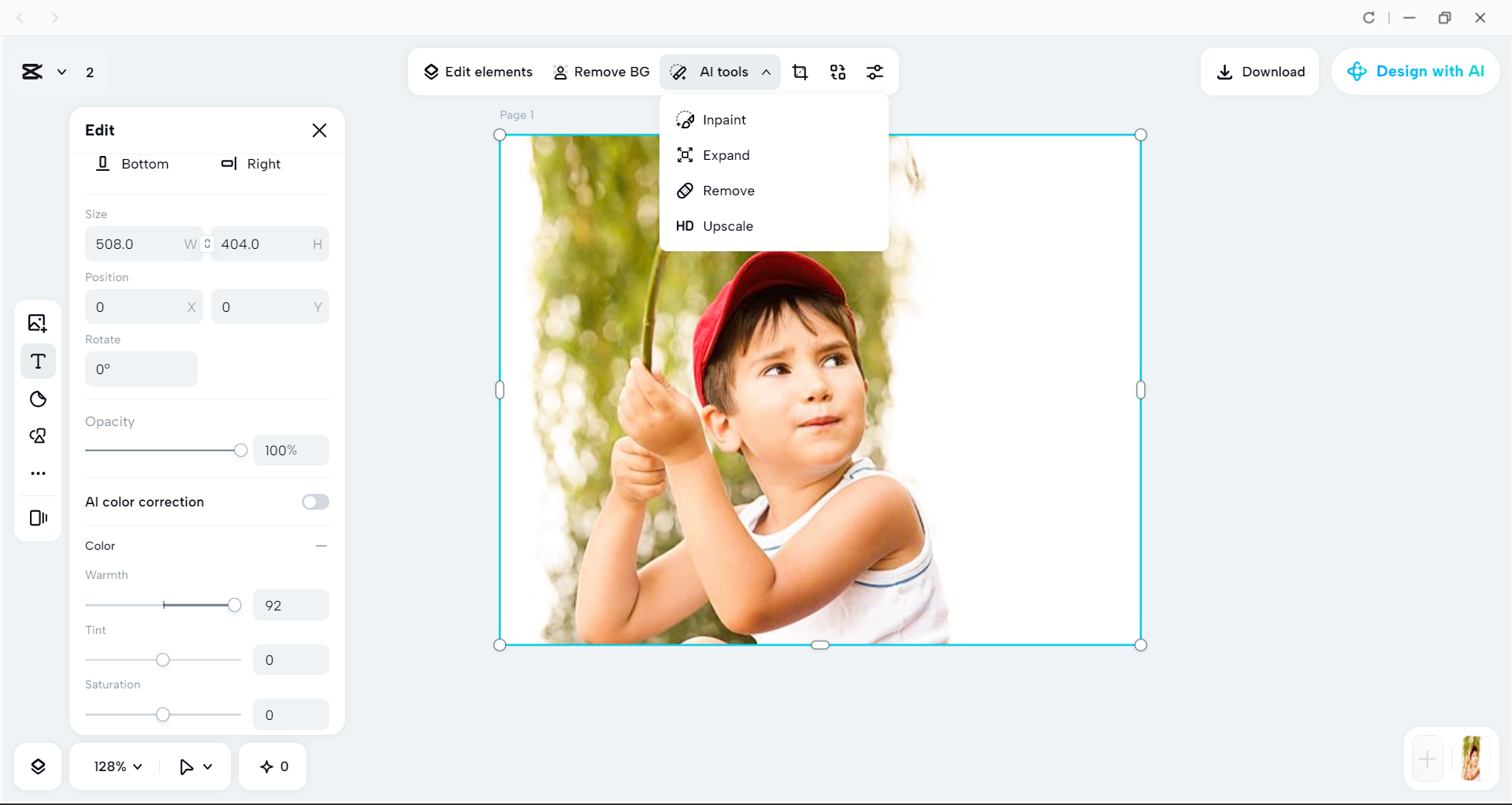Open the more options sidebar icon
This screenshot has width=1512, height=805.
coord(37,473)
